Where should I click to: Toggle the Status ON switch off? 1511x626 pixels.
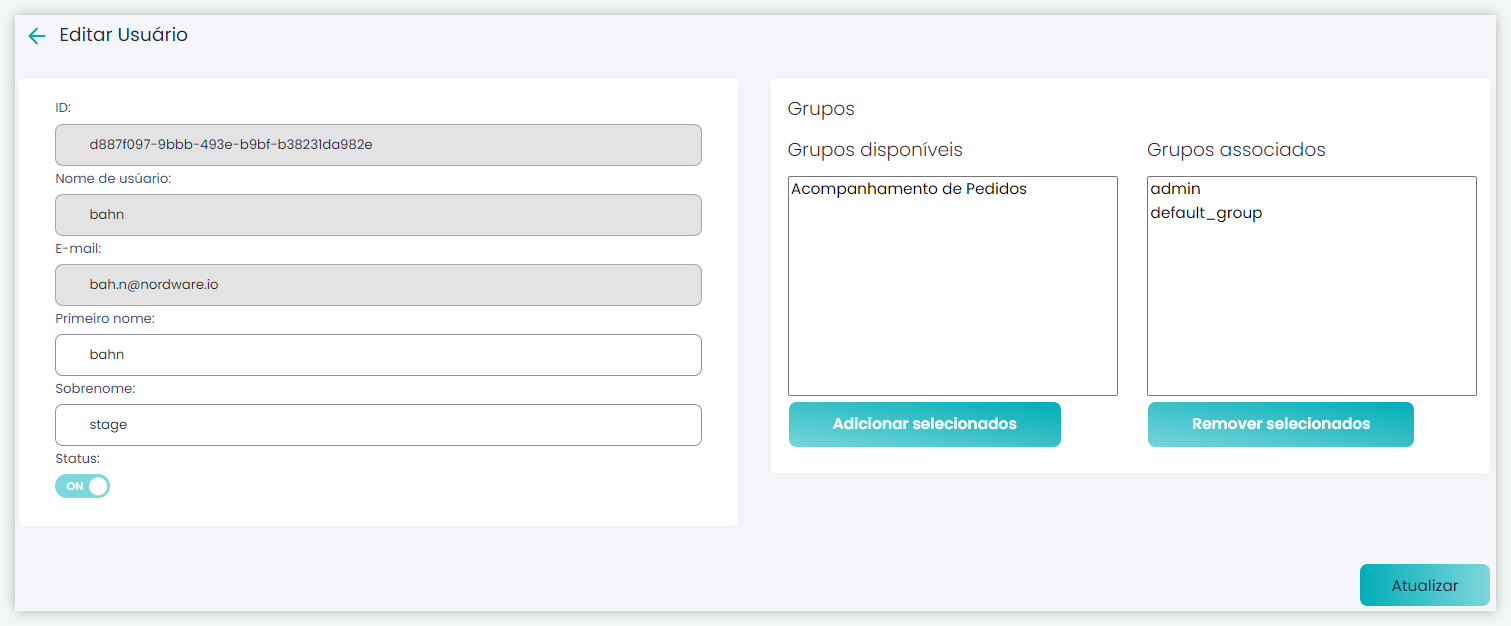tap(82, 486)
